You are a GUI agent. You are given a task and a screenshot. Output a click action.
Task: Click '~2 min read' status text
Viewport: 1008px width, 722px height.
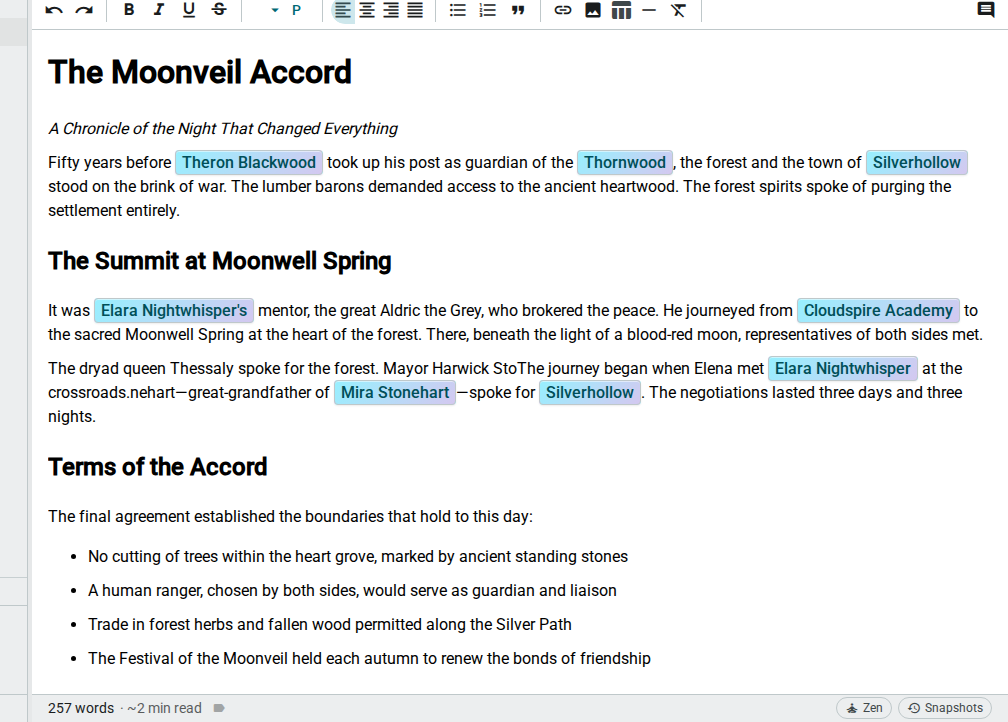tap(165, 708)
